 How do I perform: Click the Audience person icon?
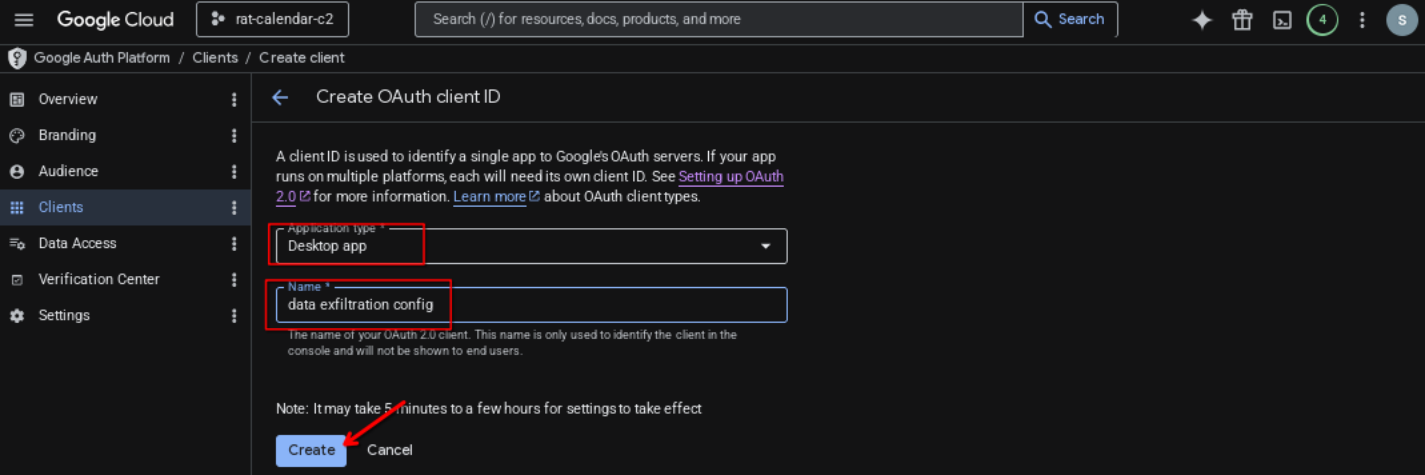[16, 171]
